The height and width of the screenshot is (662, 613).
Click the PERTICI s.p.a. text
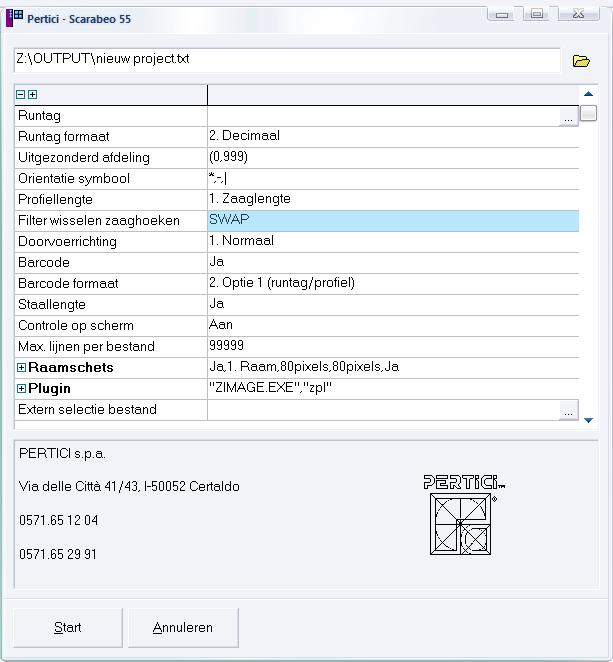pos(62,454)
